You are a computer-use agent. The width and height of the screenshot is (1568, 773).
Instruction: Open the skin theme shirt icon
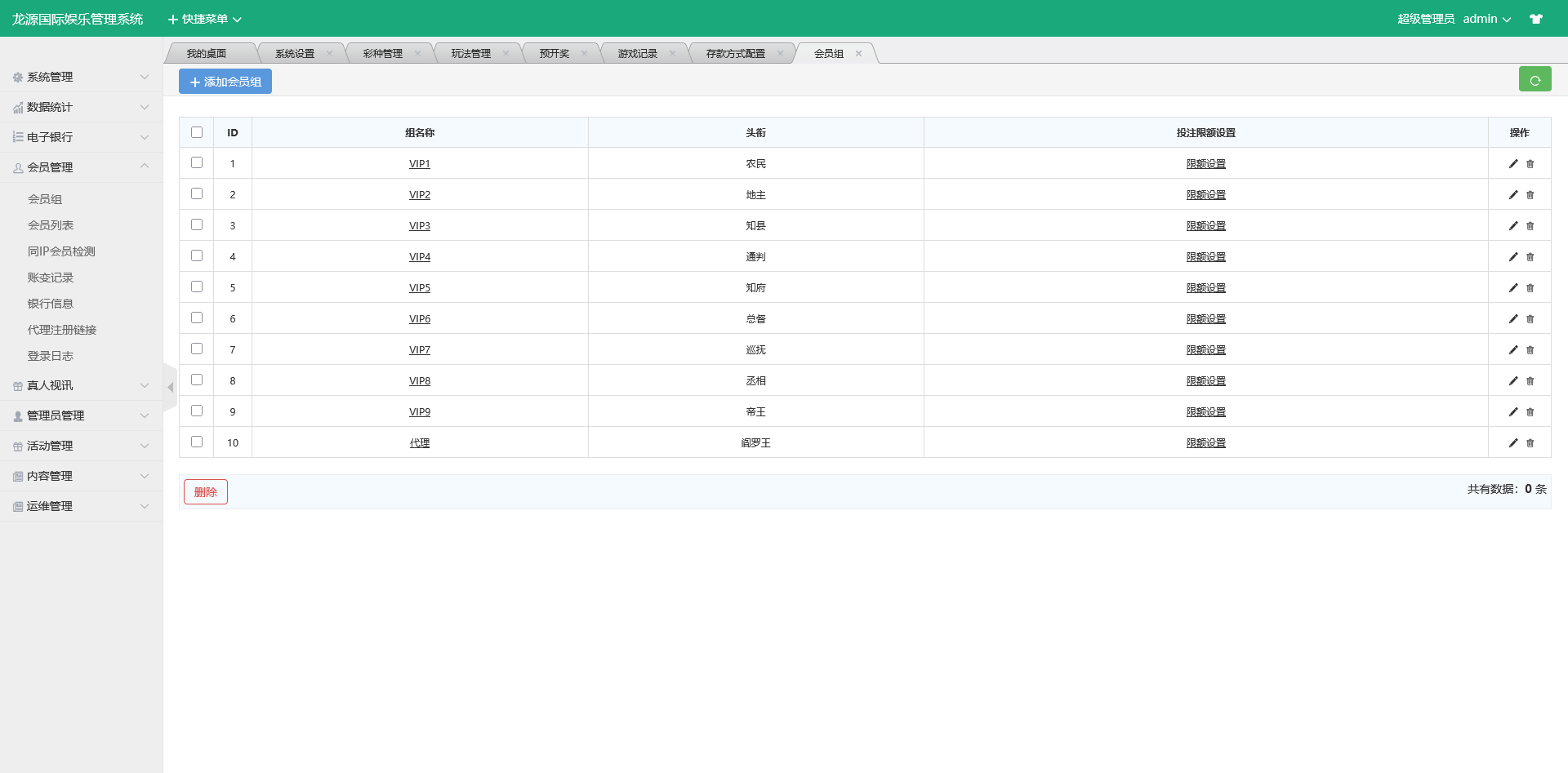click(x=1536, y=19)
